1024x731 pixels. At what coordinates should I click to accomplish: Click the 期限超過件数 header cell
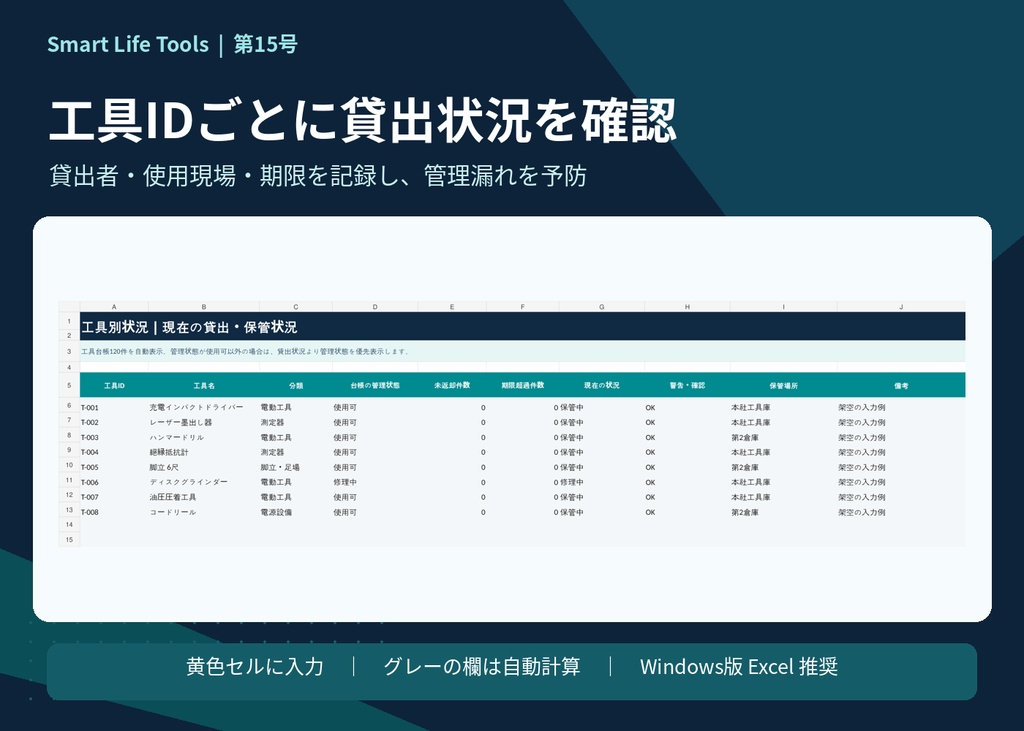click(522, 385)
